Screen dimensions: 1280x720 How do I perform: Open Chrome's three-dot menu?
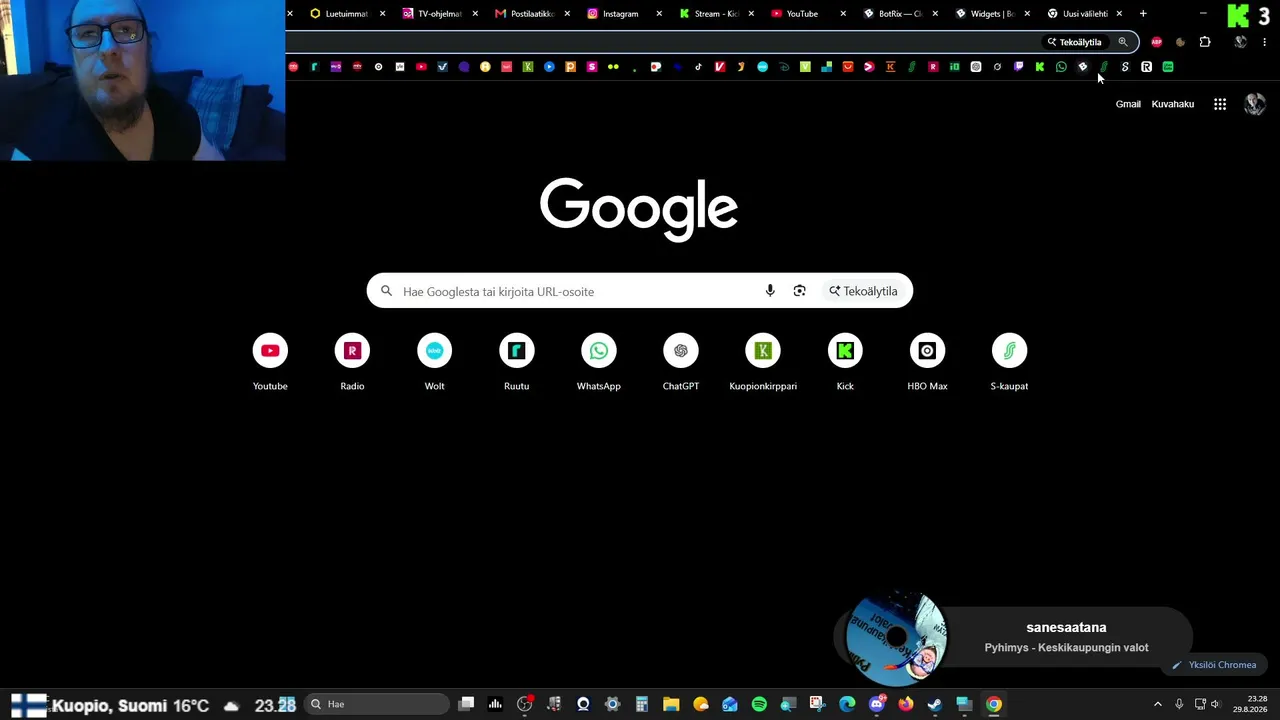[1265, 42]
